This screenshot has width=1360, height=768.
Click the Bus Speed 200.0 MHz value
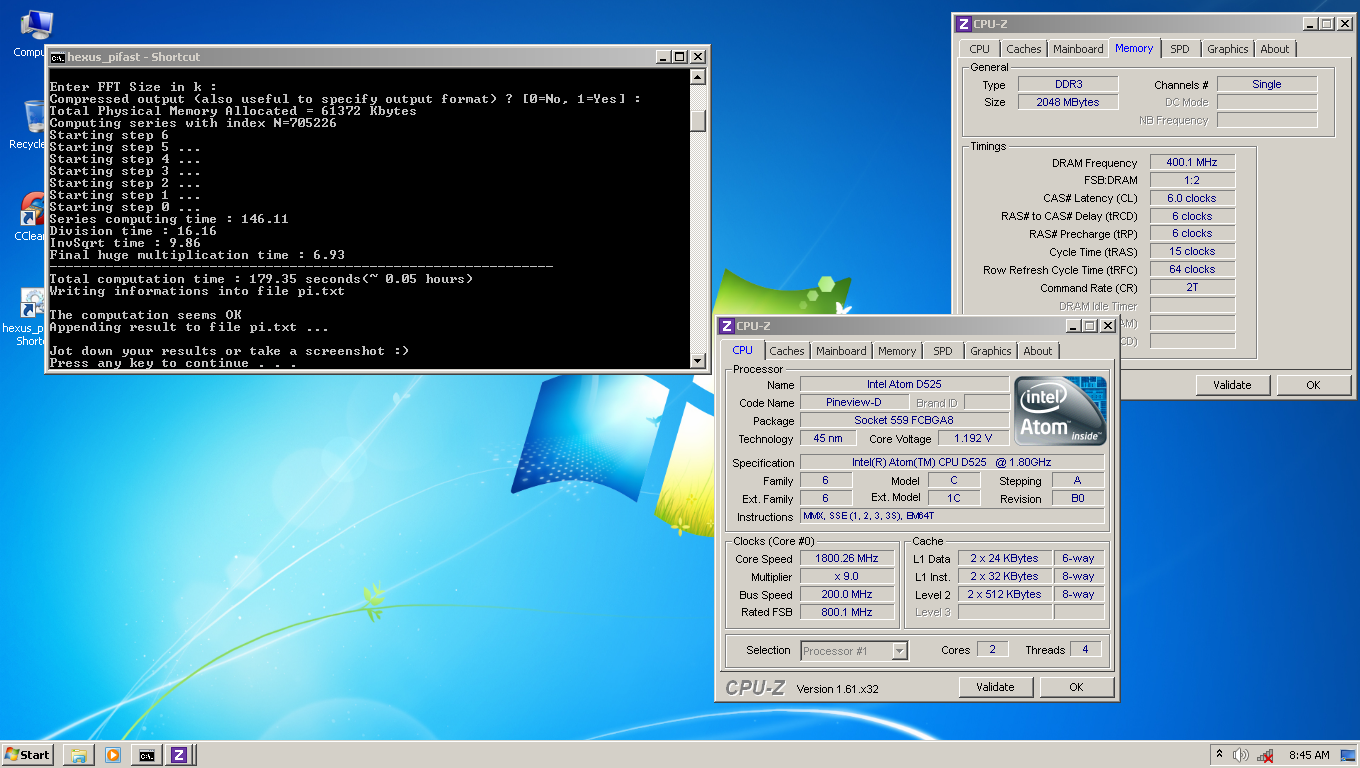point(848,595)
